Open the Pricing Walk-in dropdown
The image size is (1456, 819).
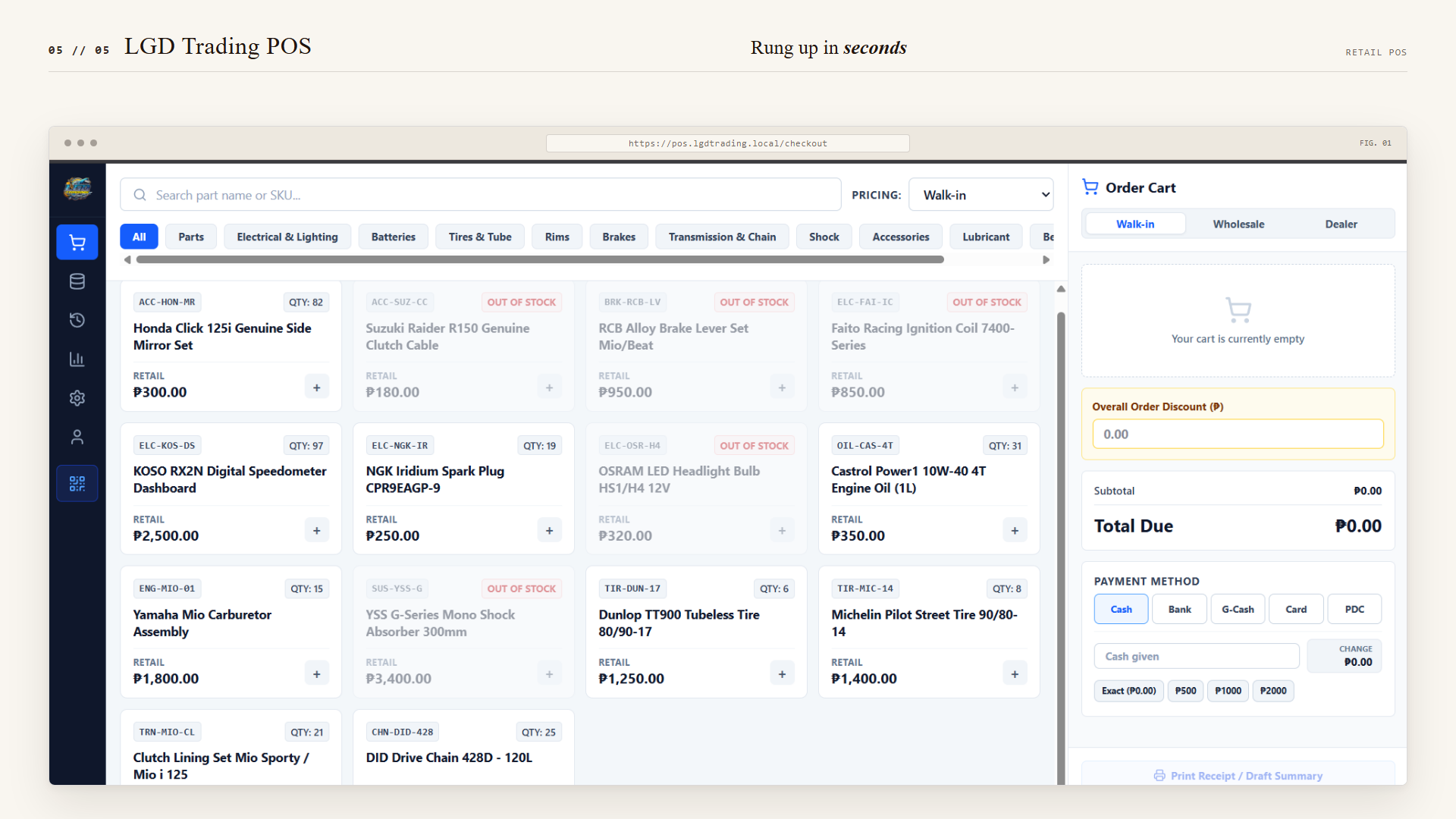pos(981,195)
